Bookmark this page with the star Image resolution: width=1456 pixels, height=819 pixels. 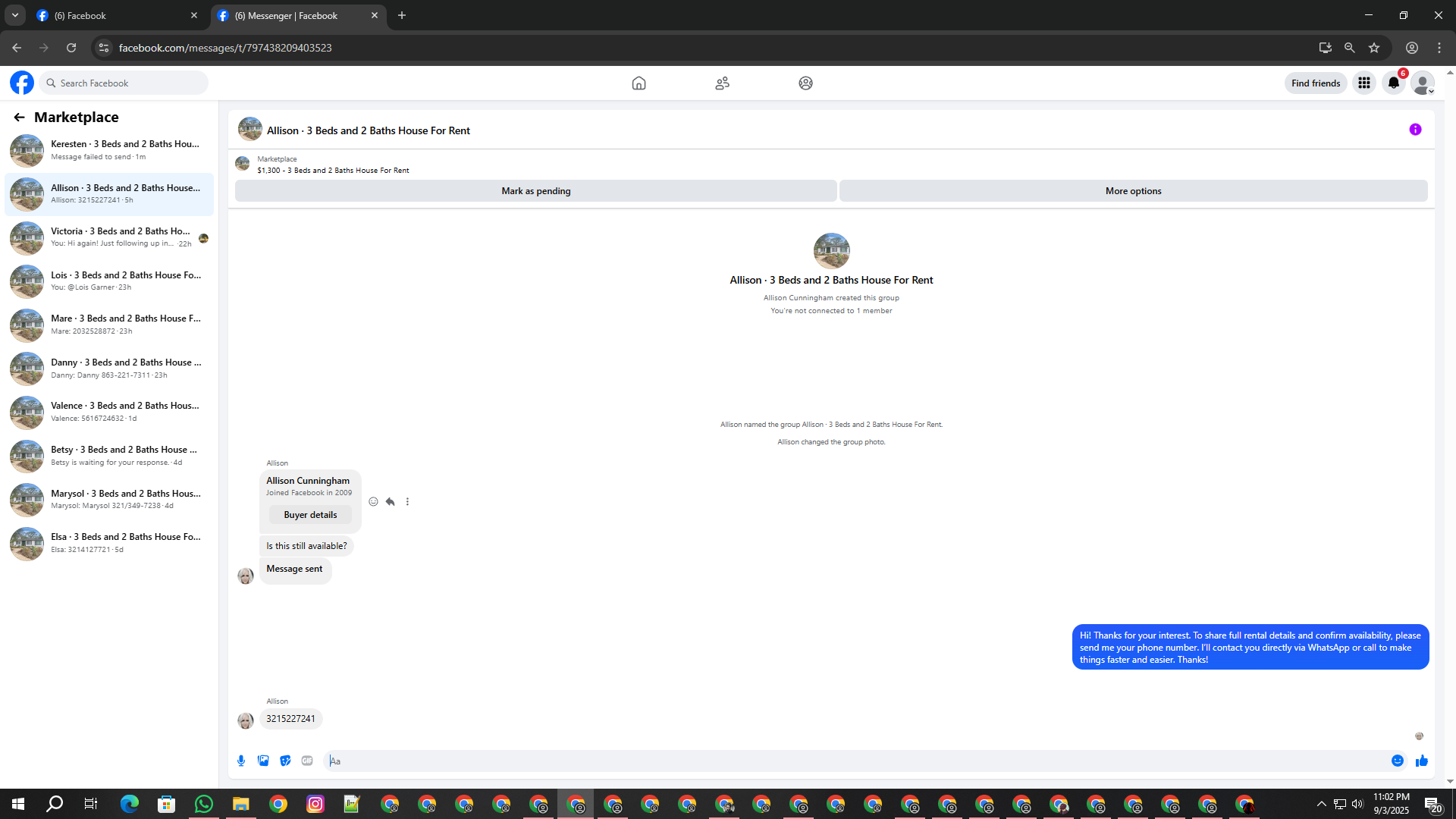(1374, 48)
